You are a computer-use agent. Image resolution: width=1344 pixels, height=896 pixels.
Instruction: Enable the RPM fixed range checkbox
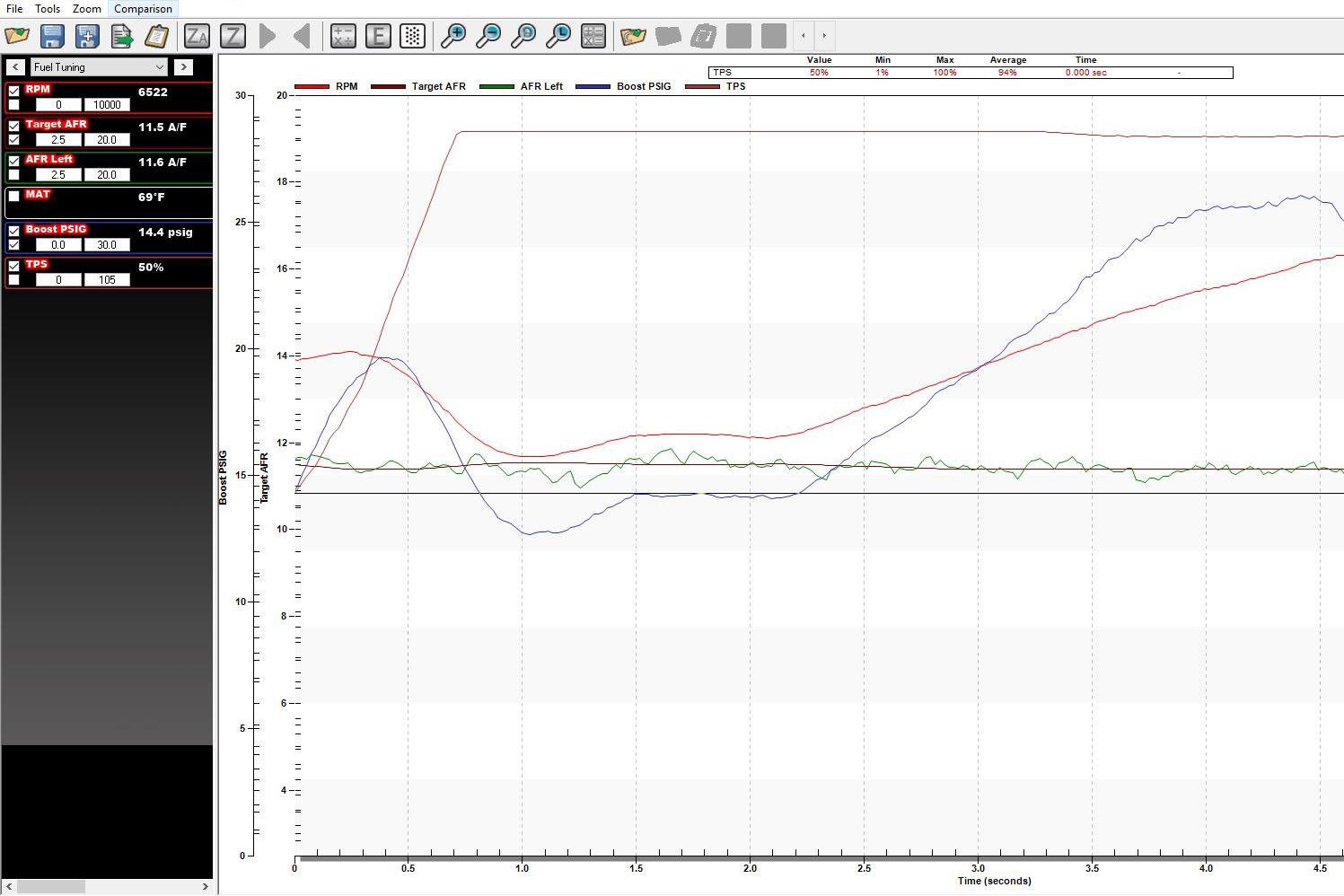coord(13,105)
